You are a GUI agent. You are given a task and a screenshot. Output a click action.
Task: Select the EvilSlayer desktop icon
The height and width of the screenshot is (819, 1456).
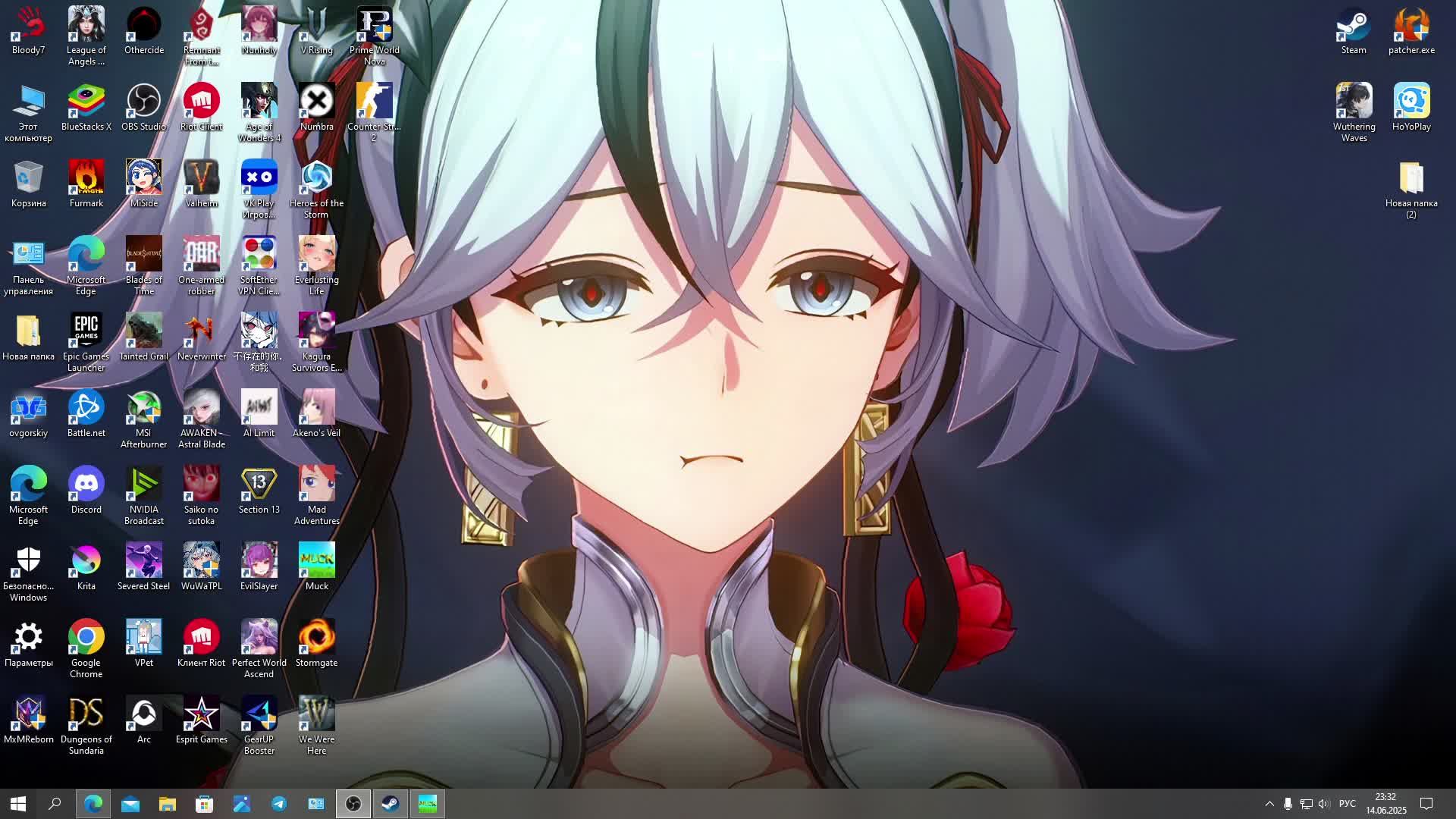point(259,567)
